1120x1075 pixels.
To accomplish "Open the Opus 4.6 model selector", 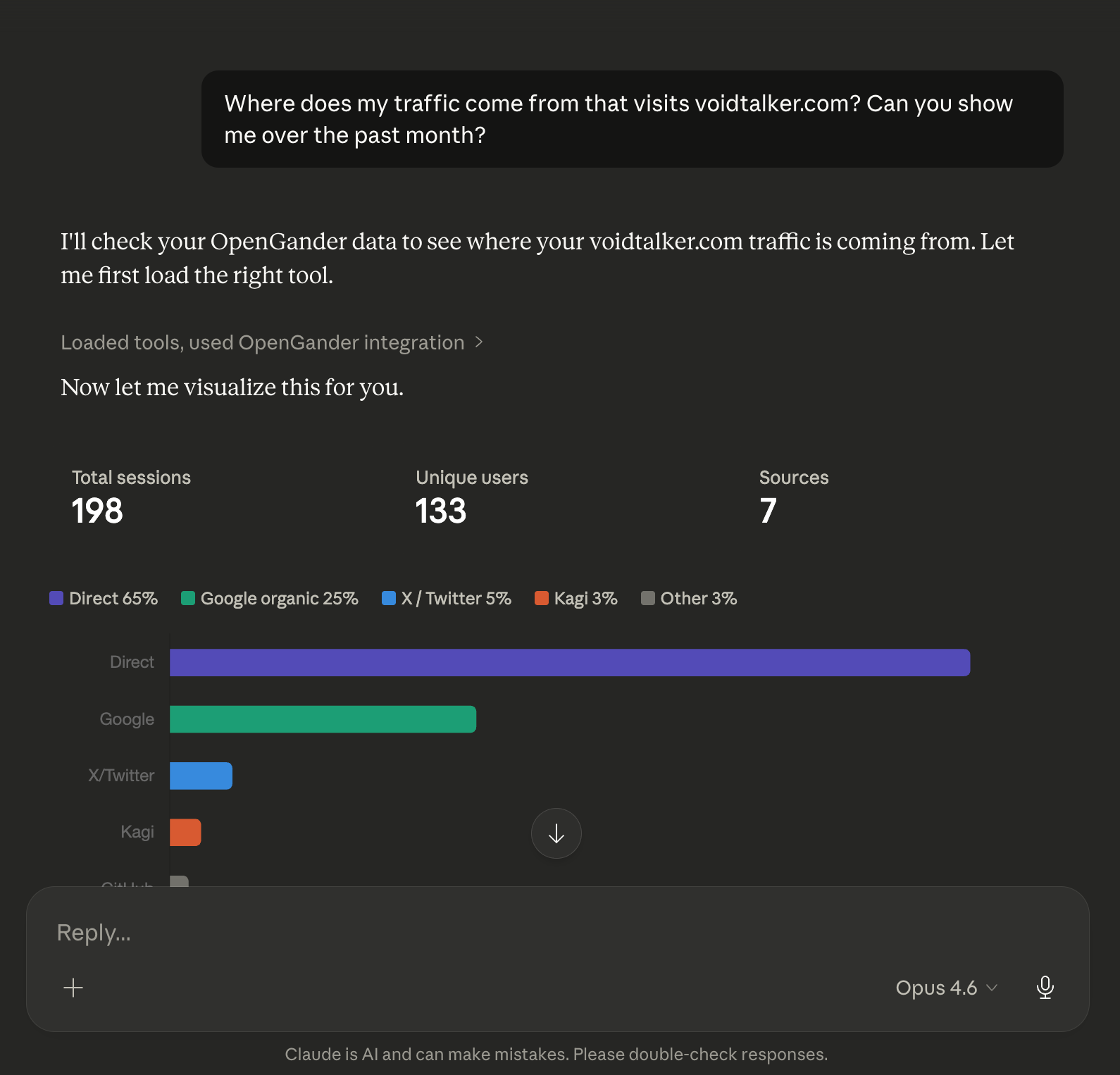I will pyautogui.click(x=946, y=988).
